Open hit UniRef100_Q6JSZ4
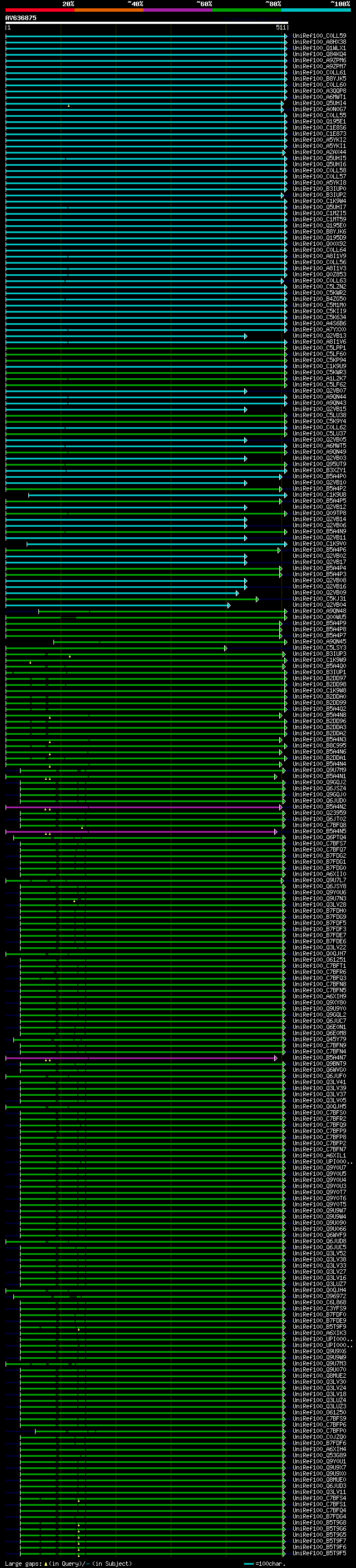 [x=319, y=789]
